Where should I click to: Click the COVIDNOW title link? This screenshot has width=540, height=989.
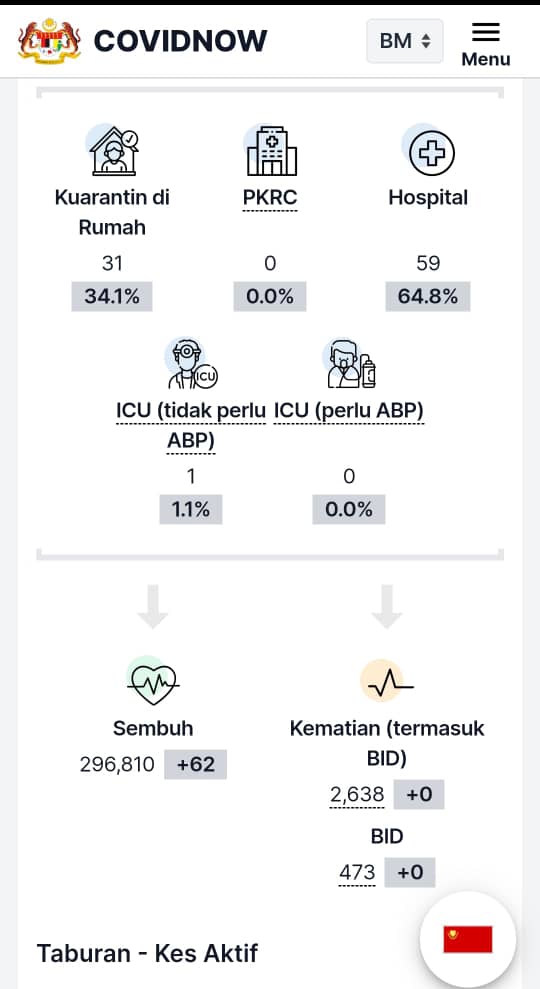(180, 41)
